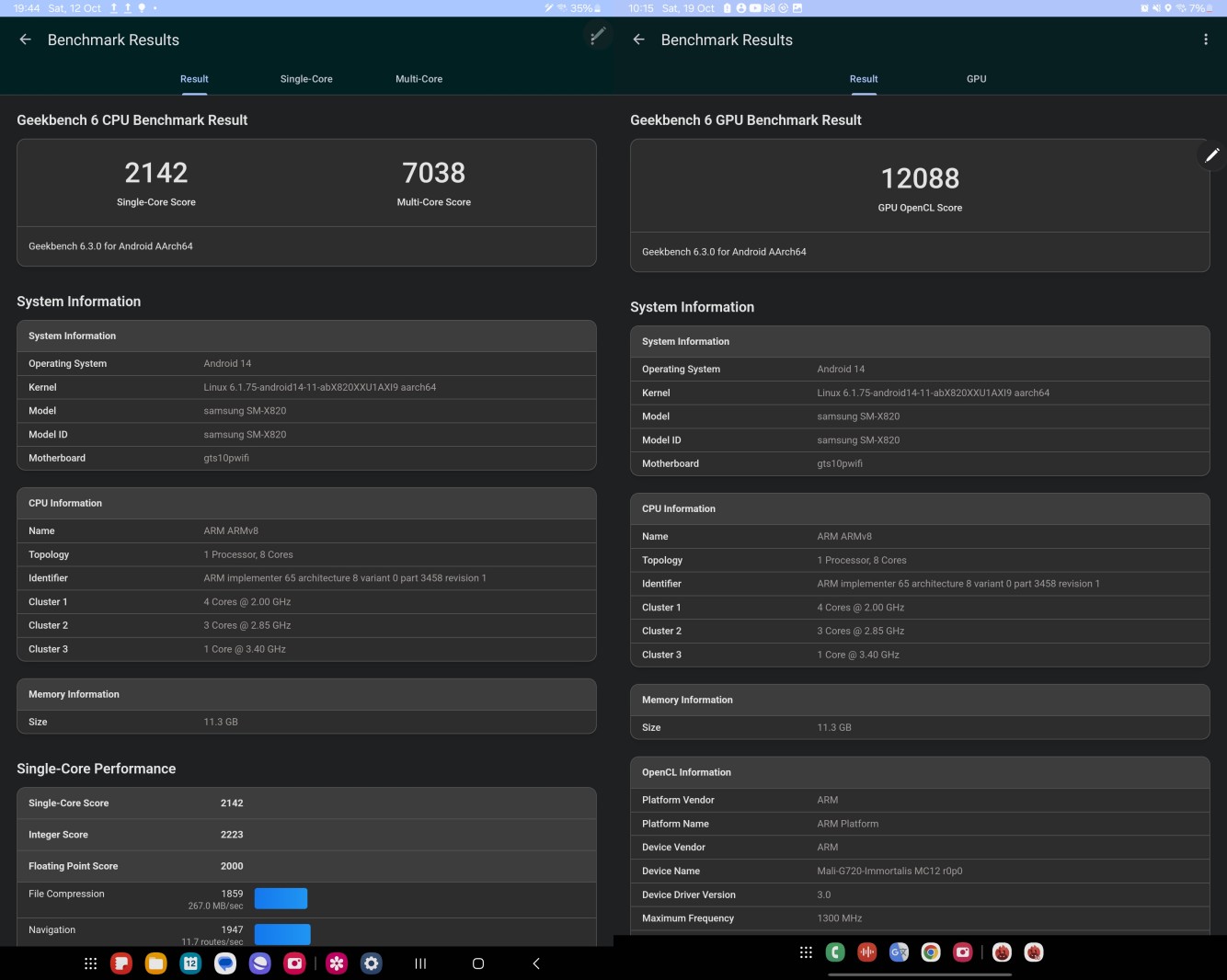Tap Recents navigation button in left taskbar
Image resolution: width=1227 pixels, height=980 pixels.
point(420,963)
